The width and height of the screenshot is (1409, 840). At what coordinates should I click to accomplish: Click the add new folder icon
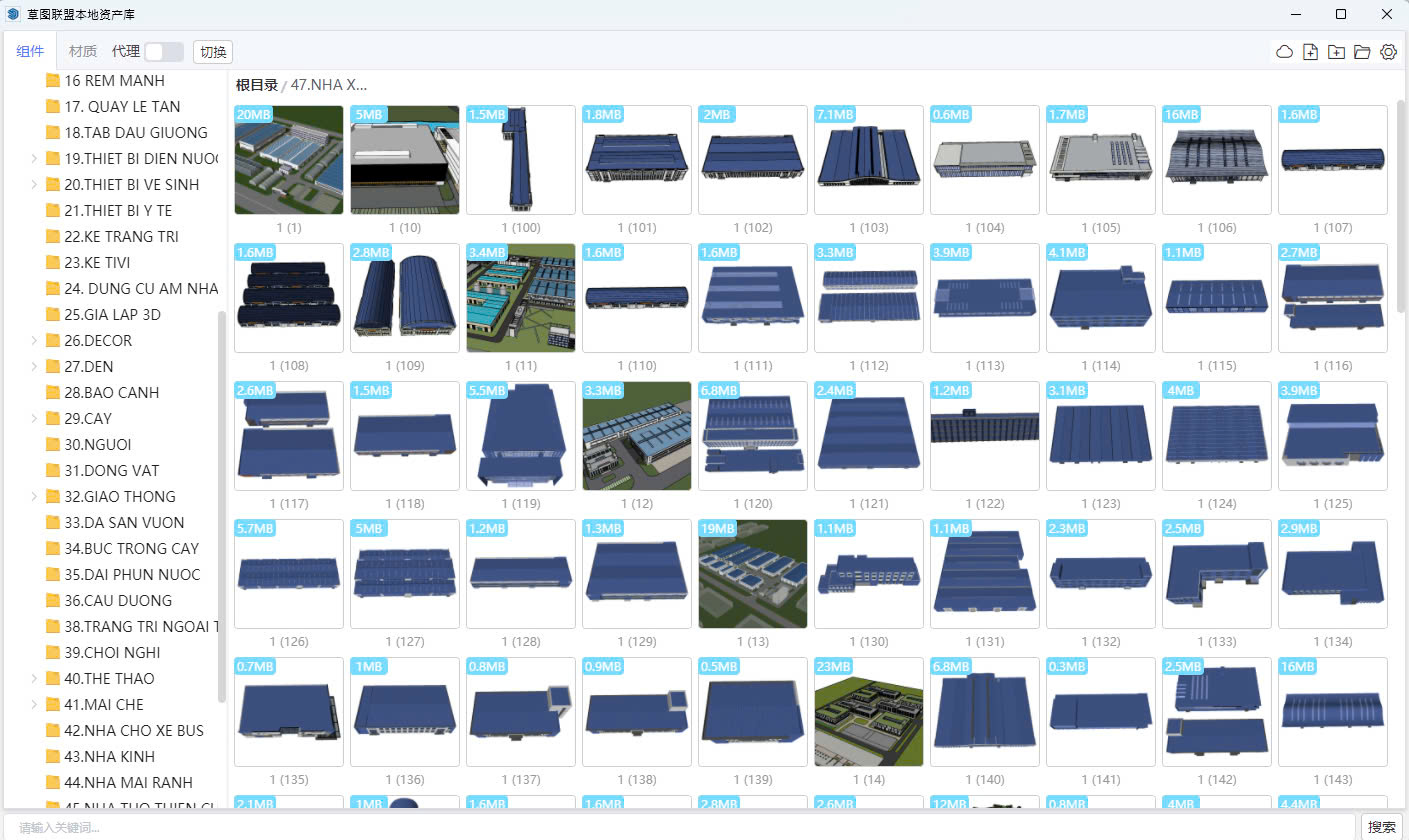[x=1336, y=52]
